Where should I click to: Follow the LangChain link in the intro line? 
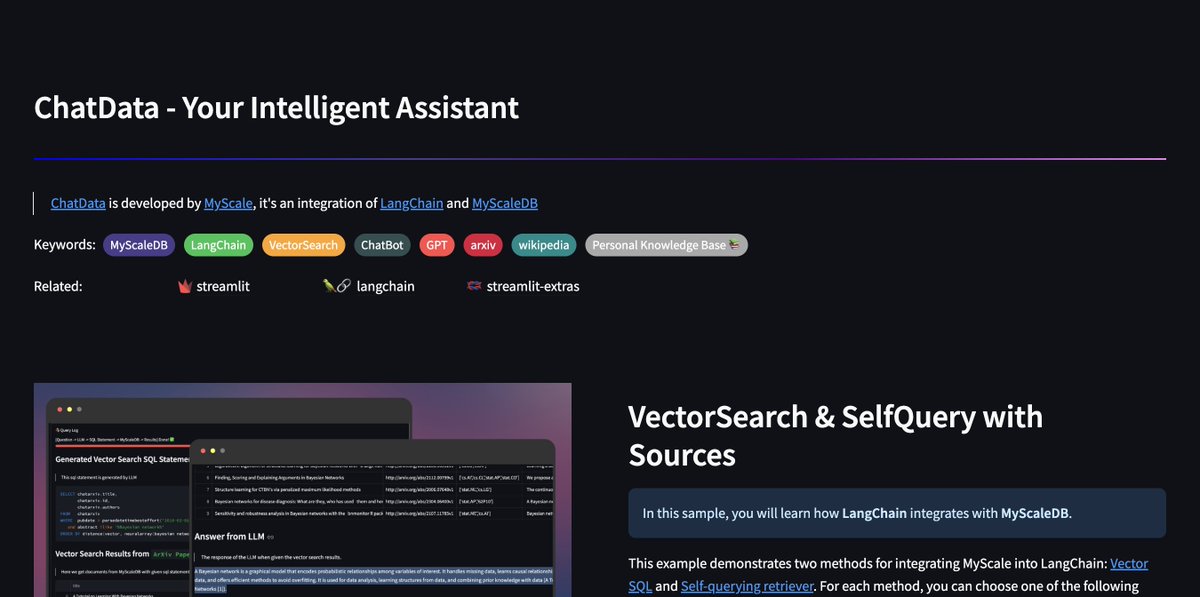click(411, 203)
